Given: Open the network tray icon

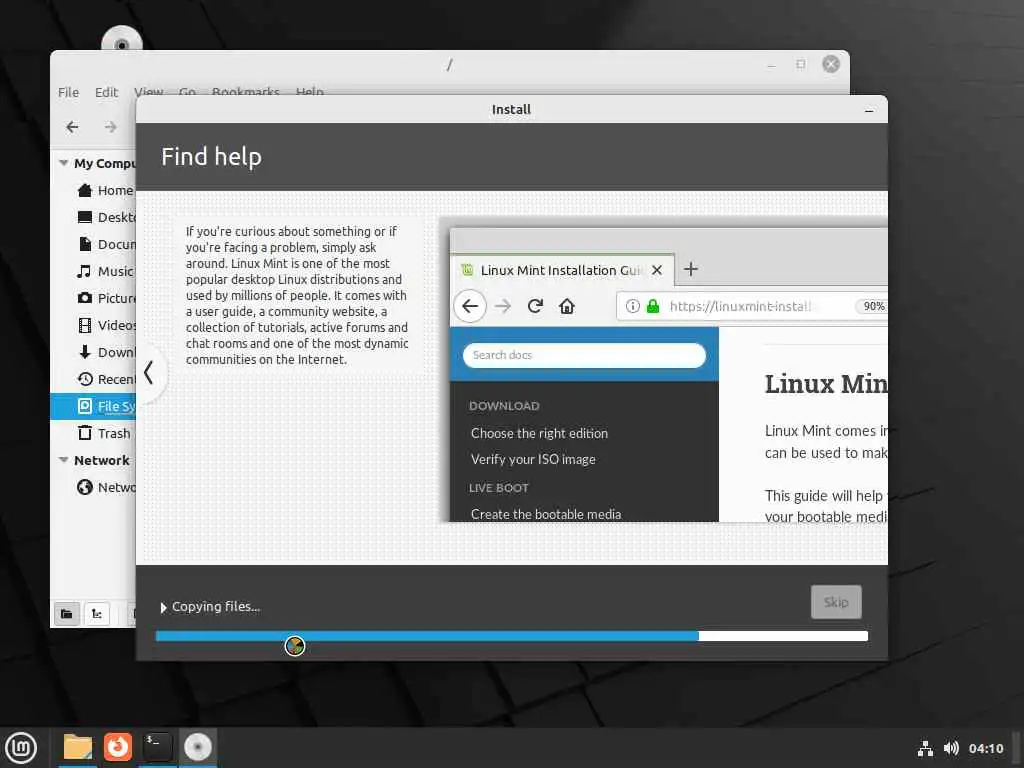Looking at the screenshot, I should [925, 748].
